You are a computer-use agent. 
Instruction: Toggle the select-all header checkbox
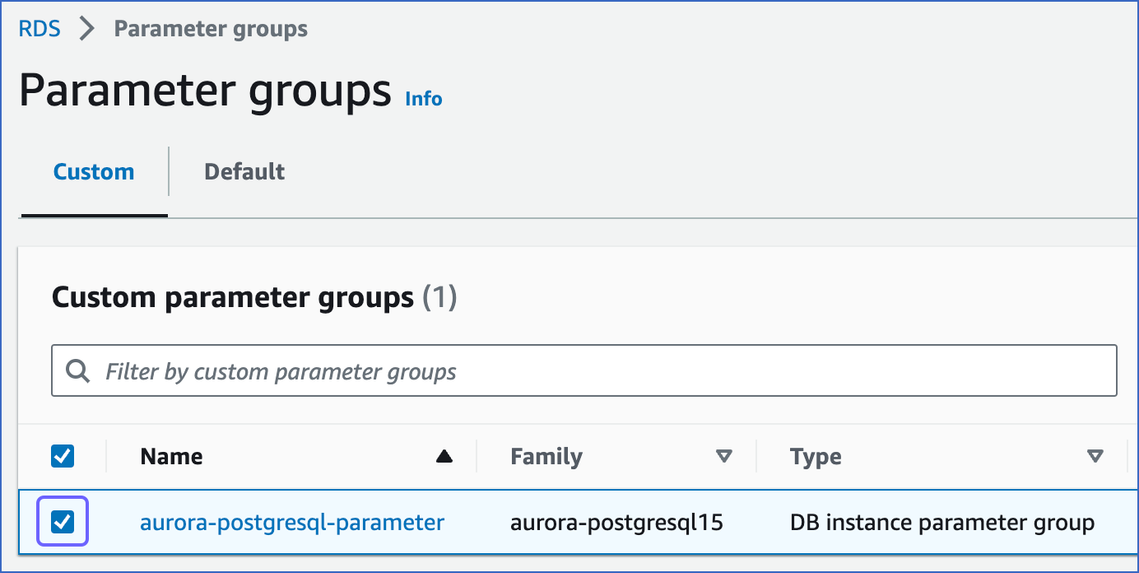point(62,457)
